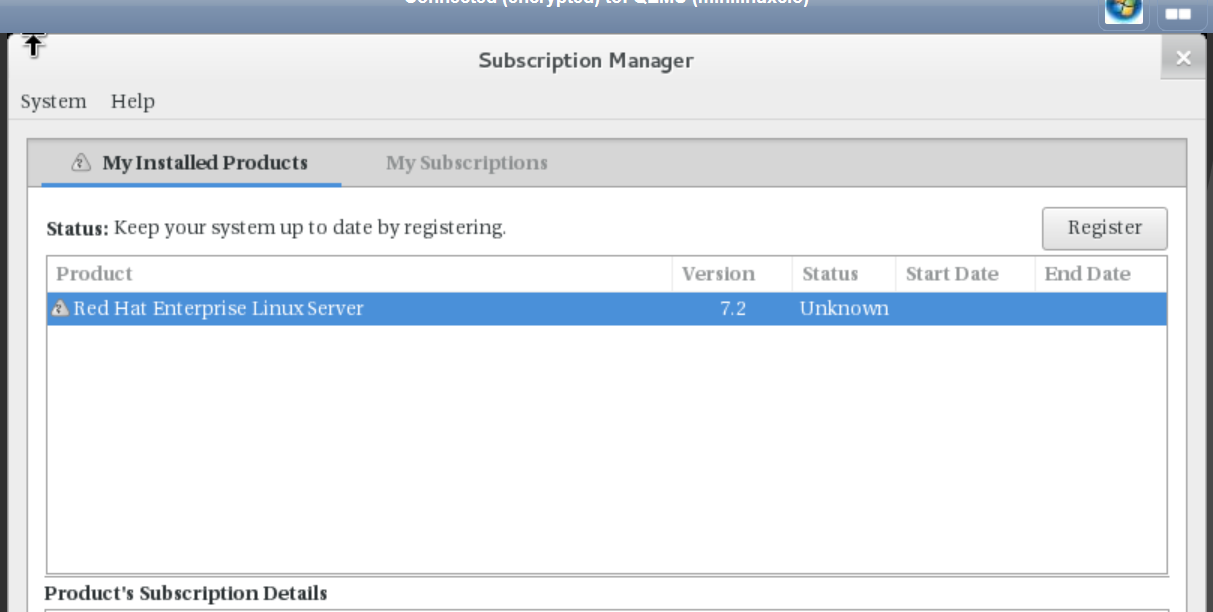Click the Register button
The image size is (1213, 612).
(x=1104, y=228)
